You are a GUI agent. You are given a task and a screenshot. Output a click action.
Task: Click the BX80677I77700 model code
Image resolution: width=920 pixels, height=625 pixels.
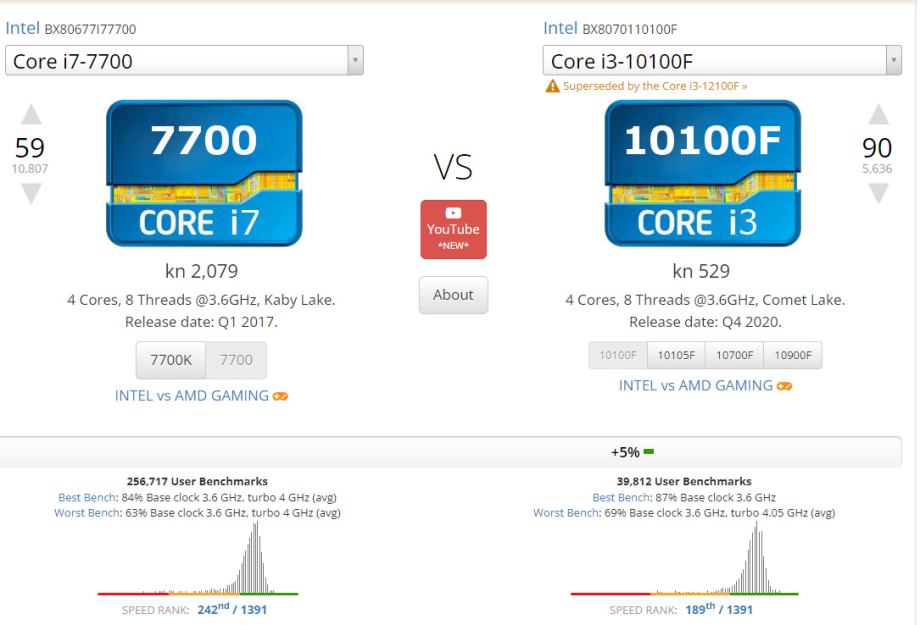point(90,29)
